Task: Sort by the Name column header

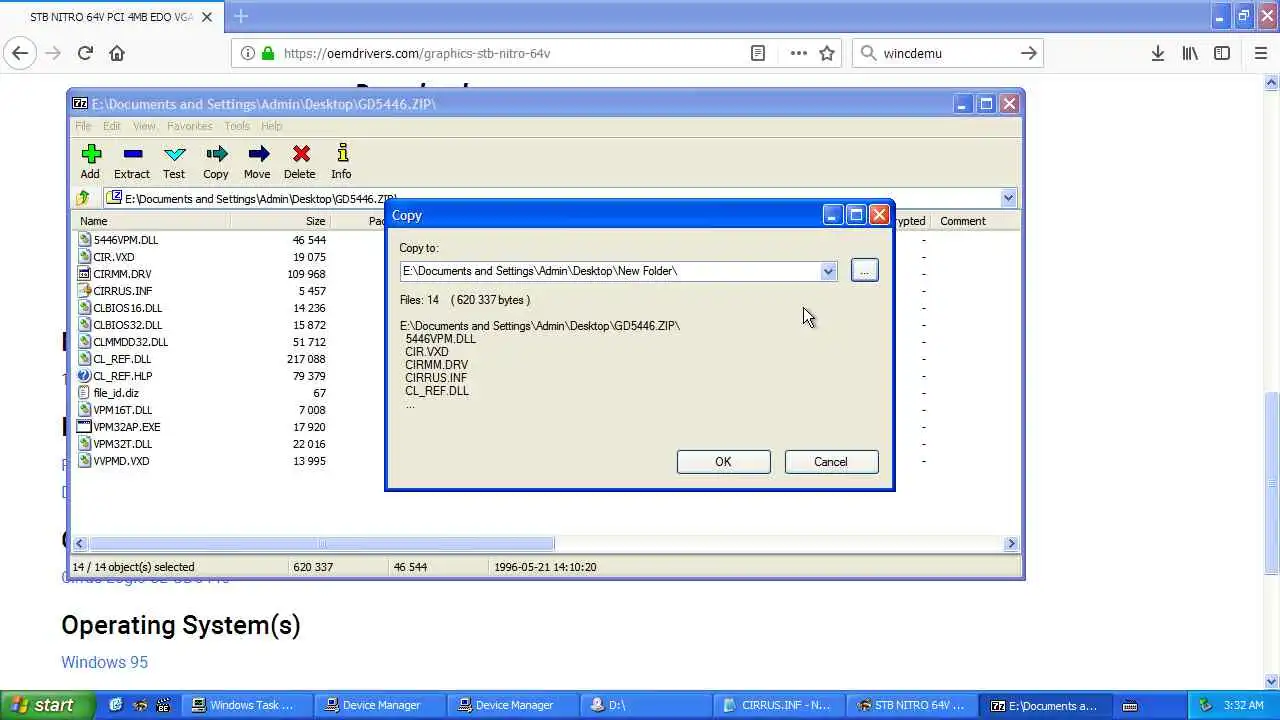Action: [x=152, y=221]
